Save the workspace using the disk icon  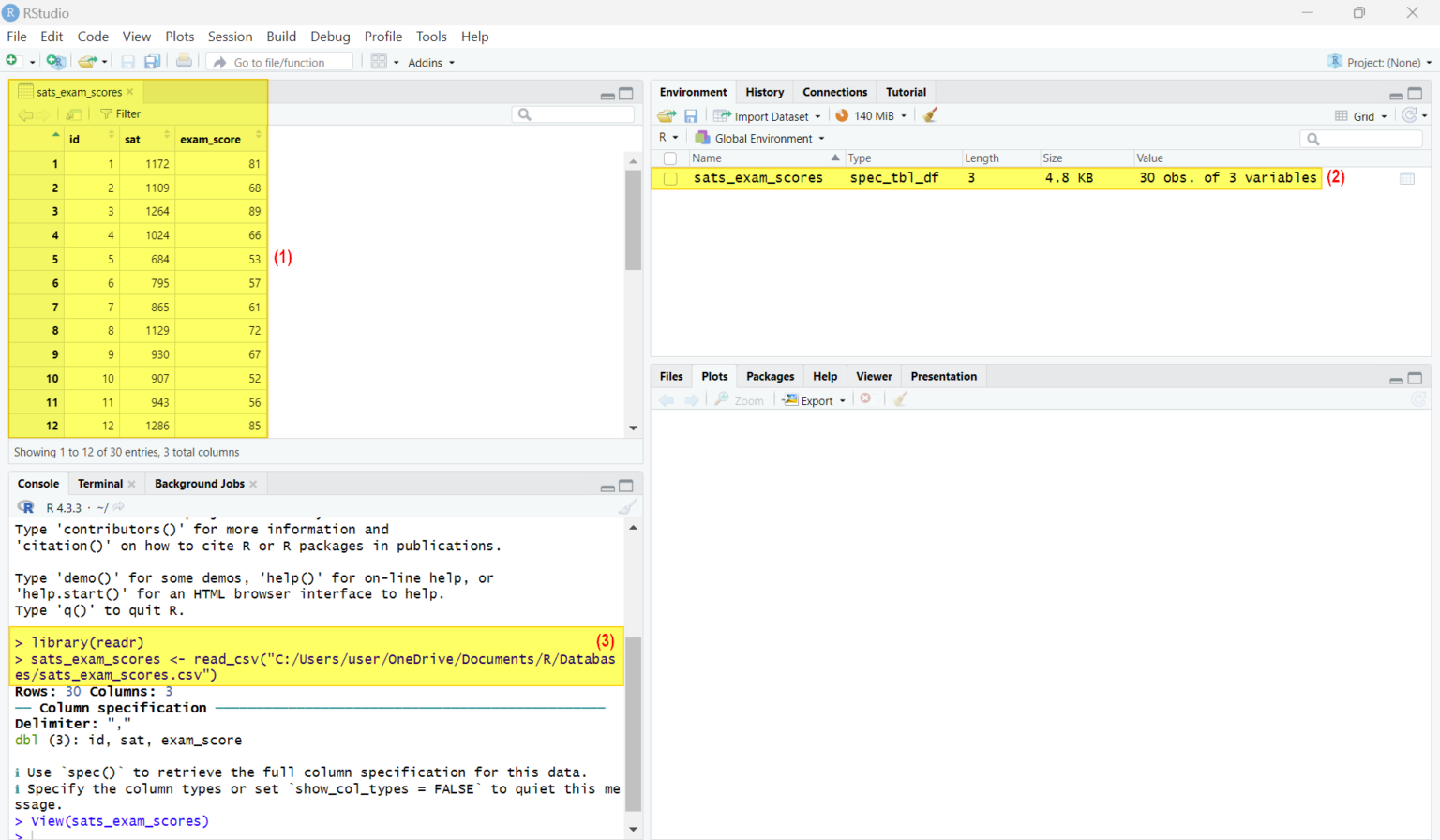[692, 115]
